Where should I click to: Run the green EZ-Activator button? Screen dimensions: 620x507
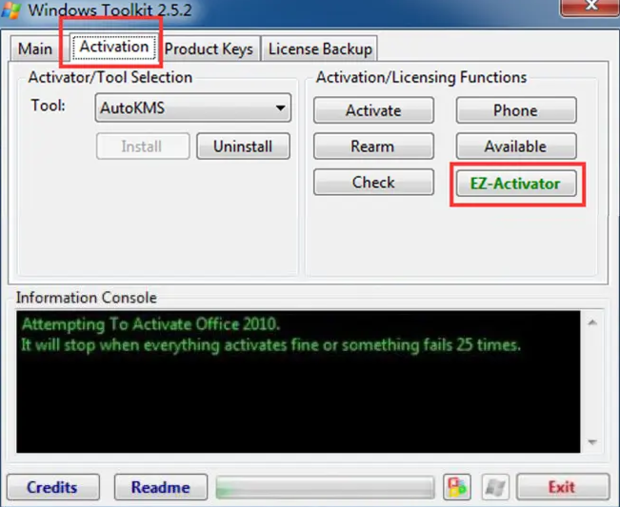tap(516, 184)
